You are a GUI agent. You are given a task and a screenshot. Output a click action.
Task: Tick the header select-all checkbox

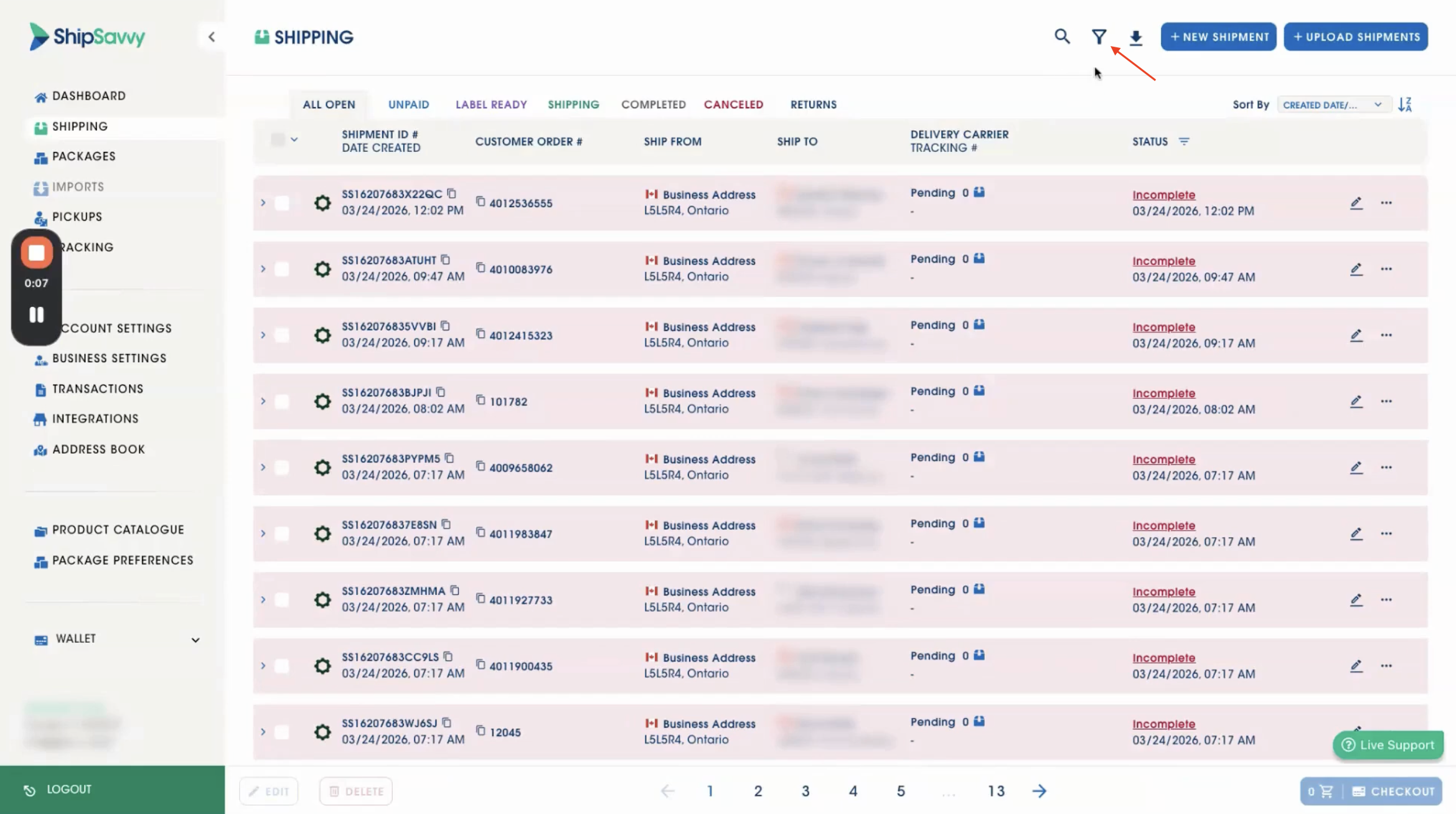278,140
